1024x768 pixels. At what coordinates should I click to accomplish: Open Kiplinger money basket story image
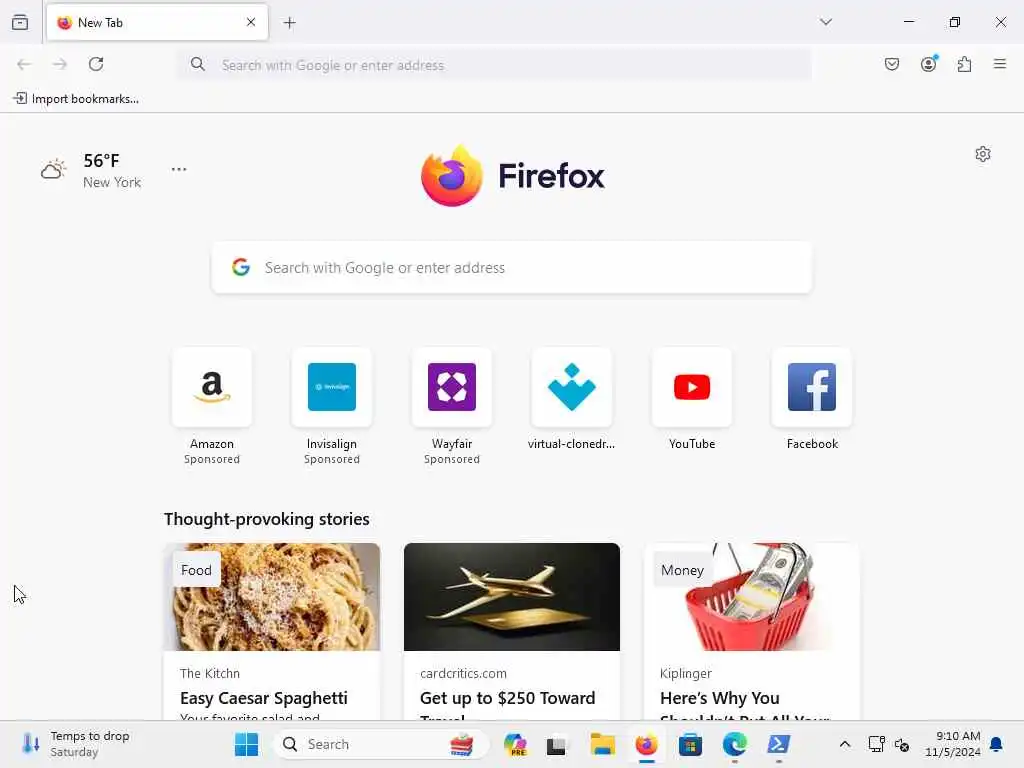point(752,597)
